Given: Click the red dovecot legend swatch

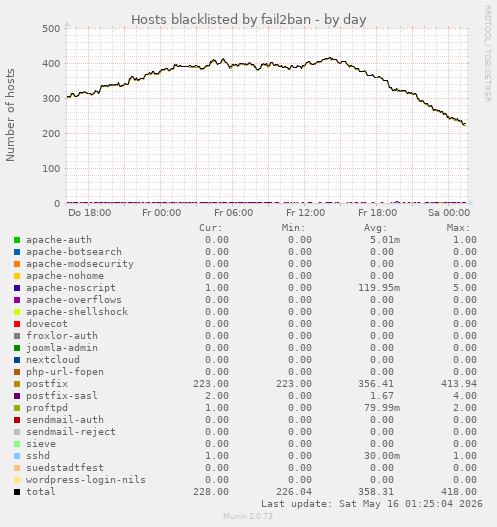Looking at the screenshot, I should coord(17,324).
